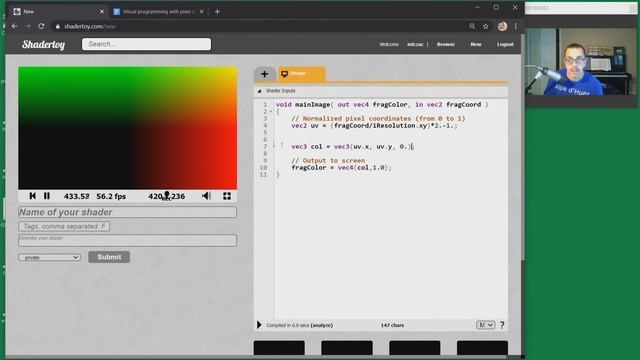
Task: Switch to Visual programming browser tab
Action: click(x=159, y=11)
